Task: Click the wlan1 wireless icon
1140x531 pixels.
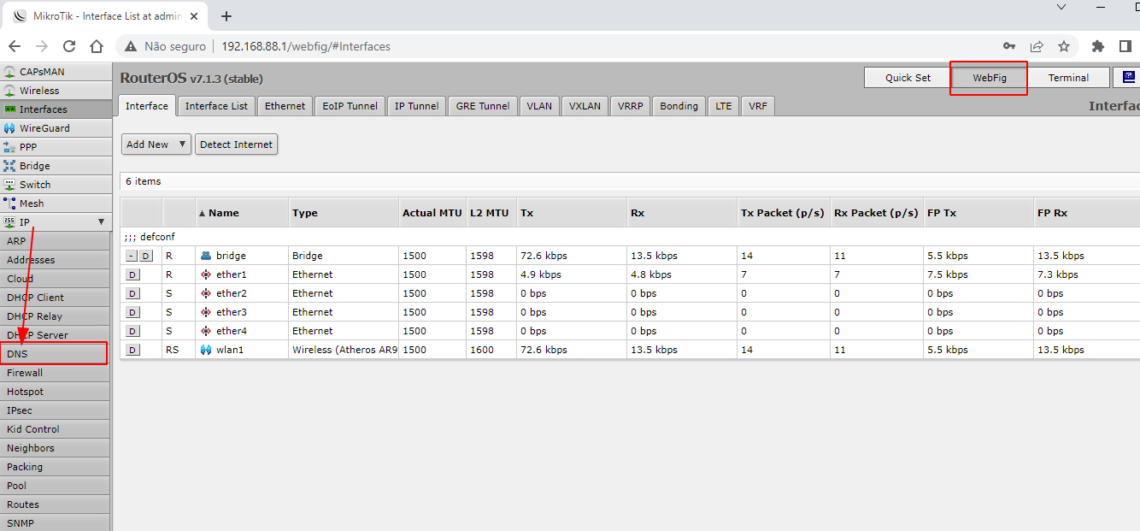Action: point(205,350)
